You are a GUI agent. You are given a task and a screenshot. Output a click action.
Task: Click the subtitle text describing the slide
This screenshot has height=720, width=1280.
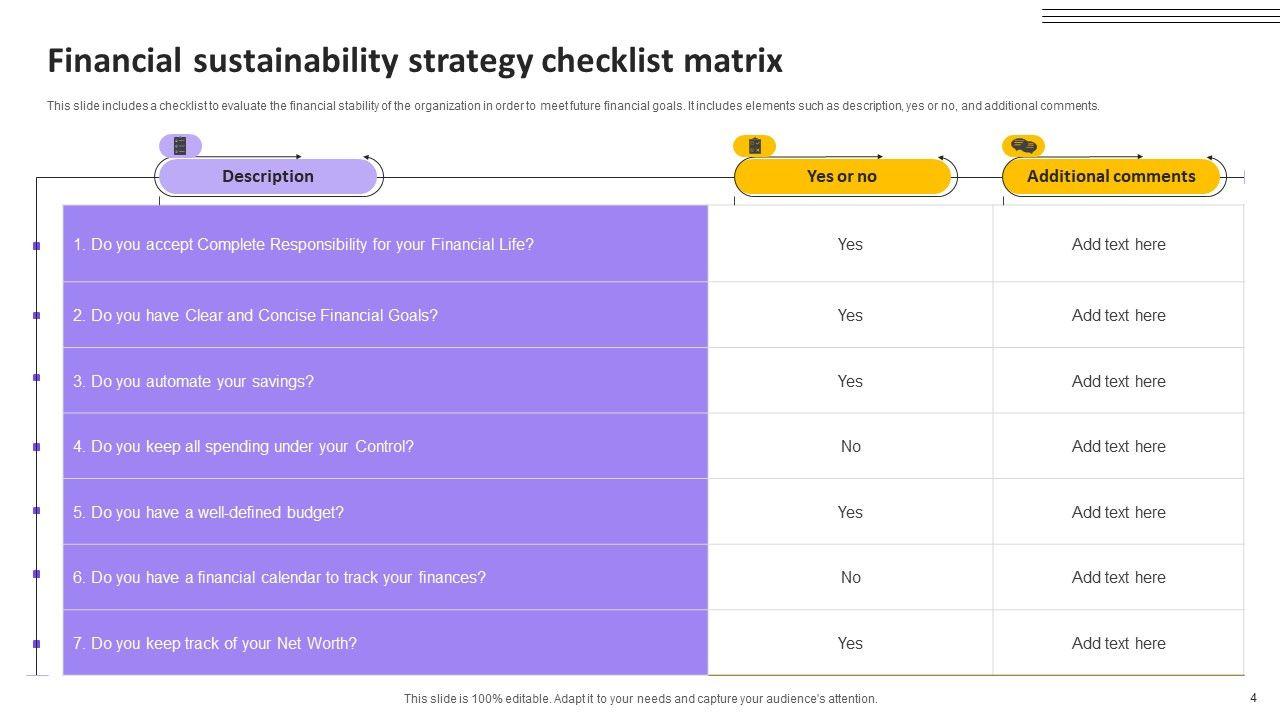573,106
